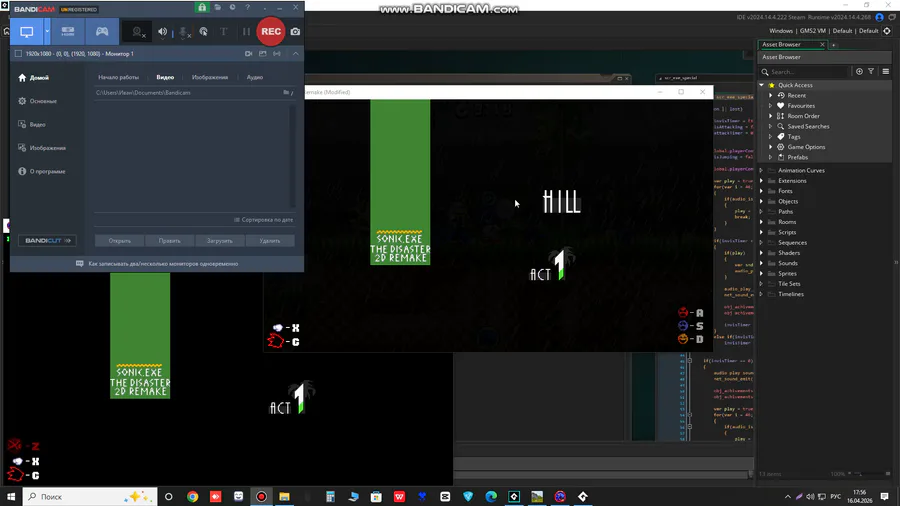Open Bandicam help question mark
This screenshot has height=506, width=900.
[247, 7]
